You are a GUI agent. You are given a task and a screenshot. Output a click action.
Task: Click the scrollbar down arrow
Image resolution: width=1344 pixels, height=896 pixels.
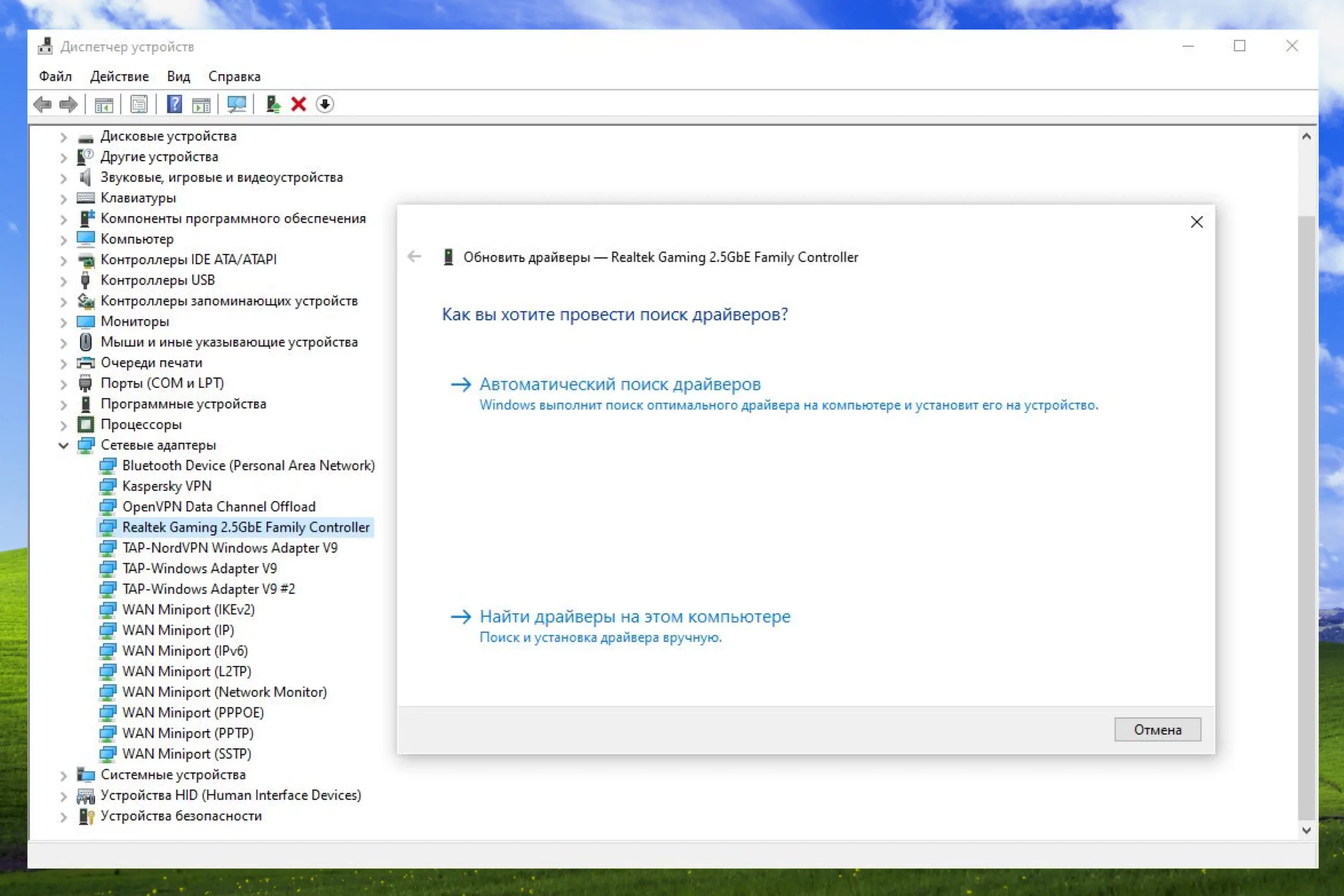[1306, 830]
